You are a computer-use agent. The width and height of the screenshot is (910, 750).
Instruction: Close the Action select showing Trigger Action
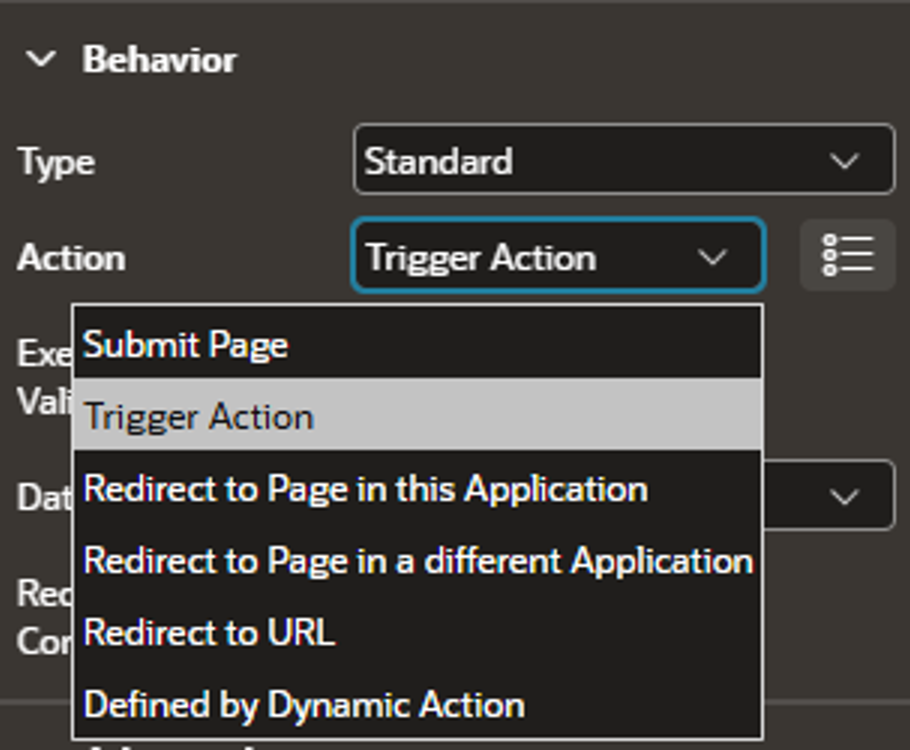[559, 255]
